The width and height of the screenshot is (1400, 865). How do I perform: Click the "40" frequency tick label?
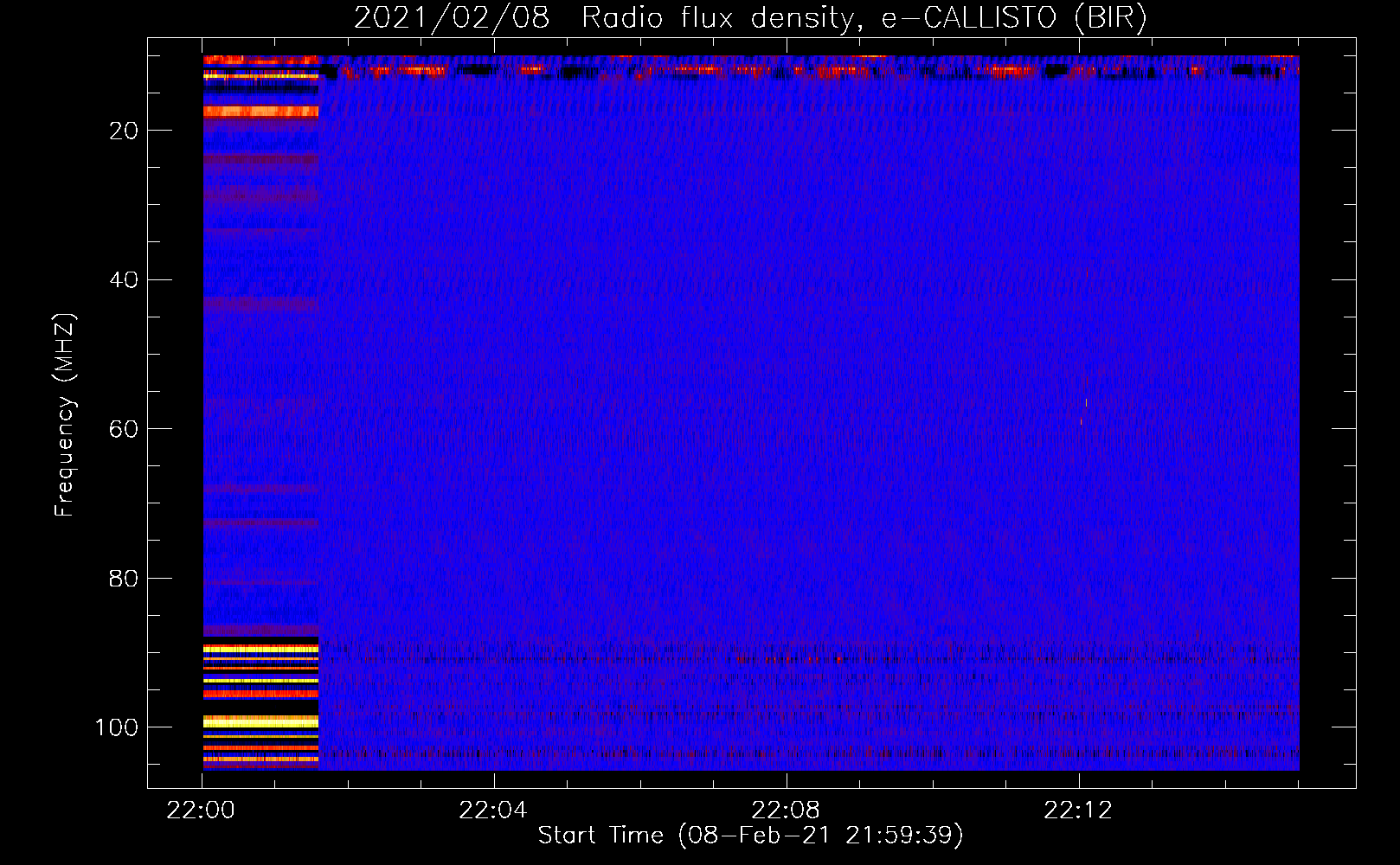(123, 280)
